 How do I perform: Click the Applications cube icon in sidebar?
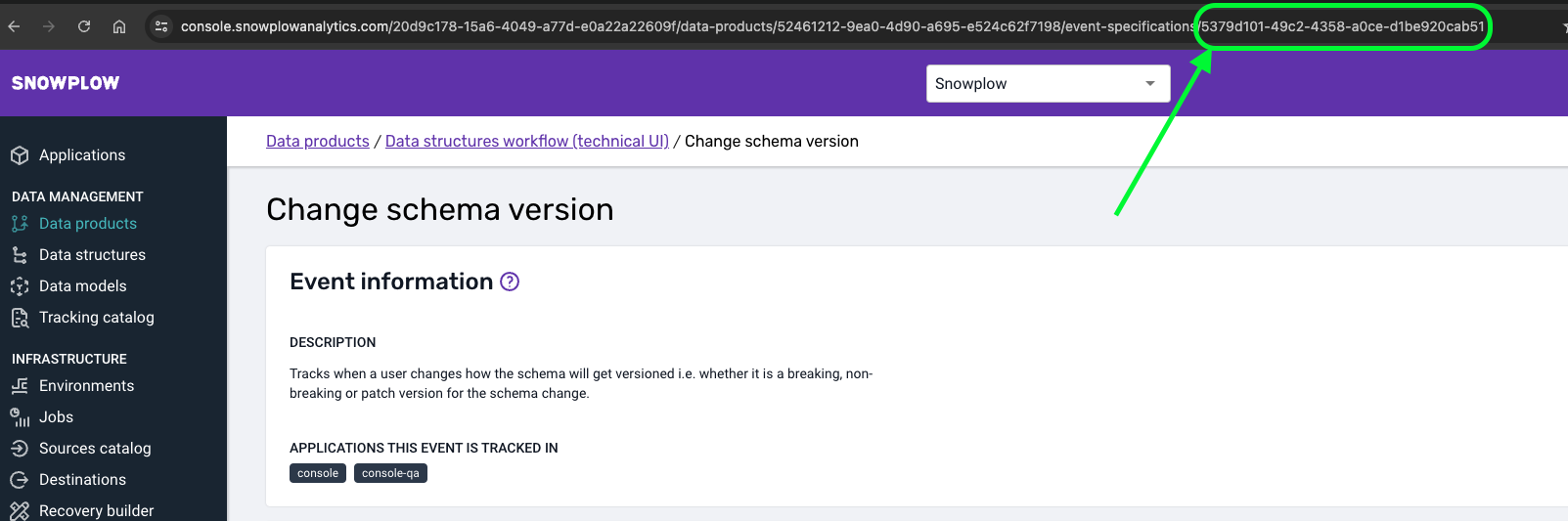[x=20, y=155]
